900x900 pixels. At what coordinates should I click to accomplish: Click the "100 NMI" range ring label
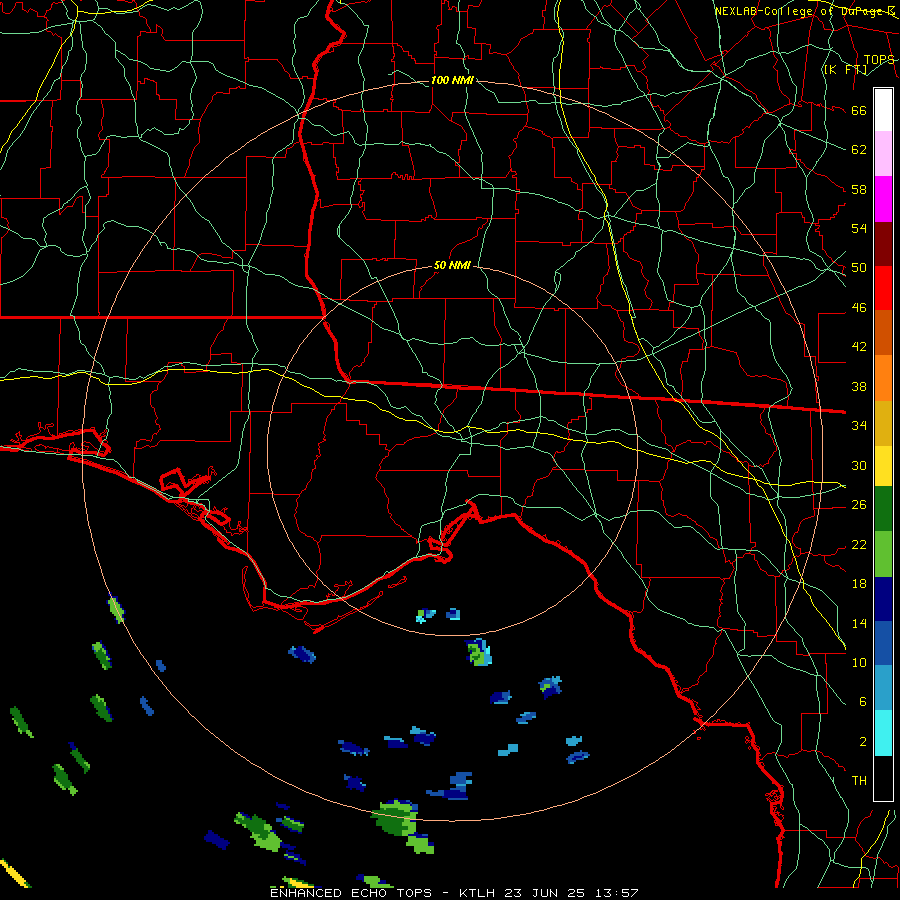[452, 80]
